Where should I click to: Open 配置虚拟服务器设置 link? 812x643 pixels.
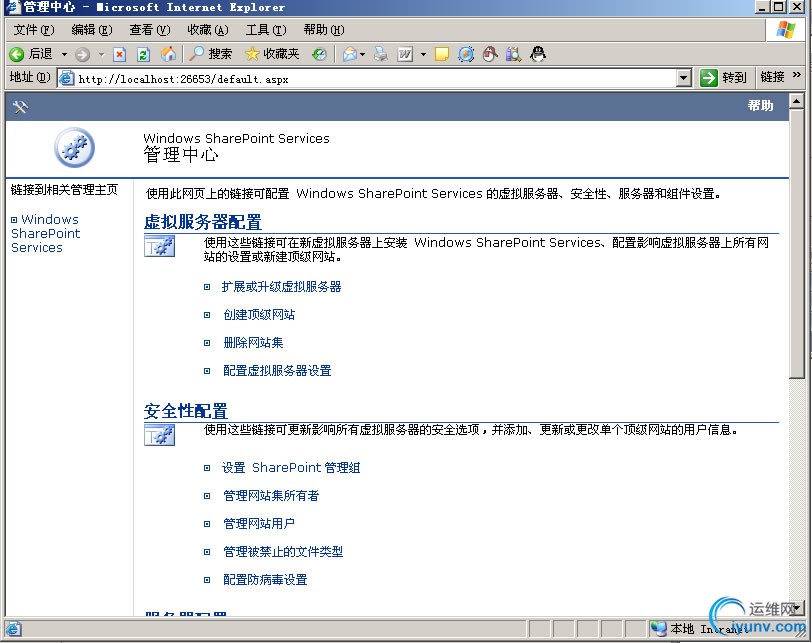coord(277,371)
